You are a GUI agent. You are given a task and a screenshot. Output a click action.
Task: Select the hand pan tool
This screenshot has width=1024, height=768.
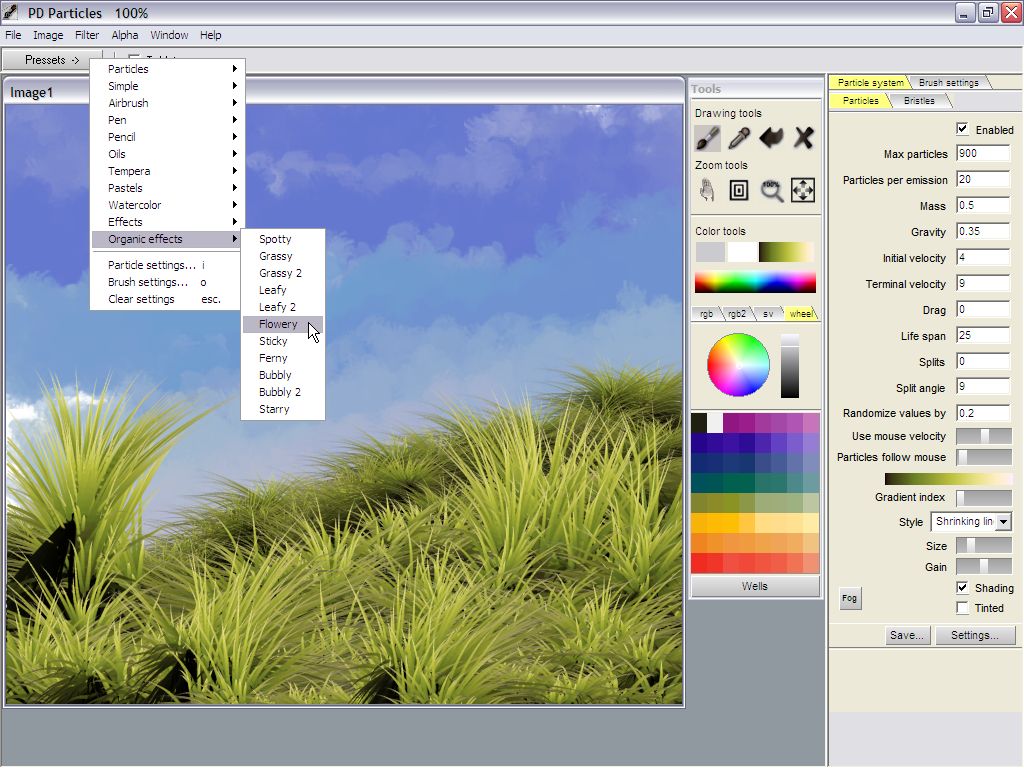[x=708, y=190]
